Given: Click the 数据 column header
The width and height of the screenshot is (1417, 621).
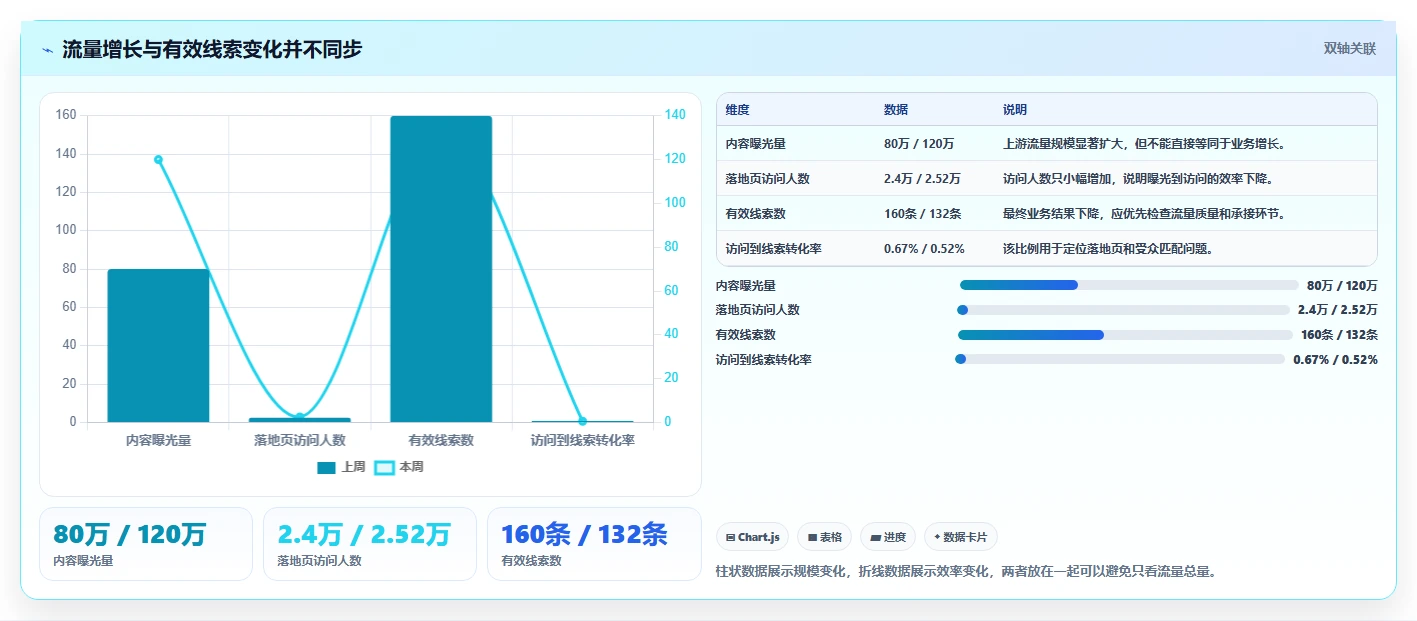Looking at the screenshot, I should (x=896, y=110).
